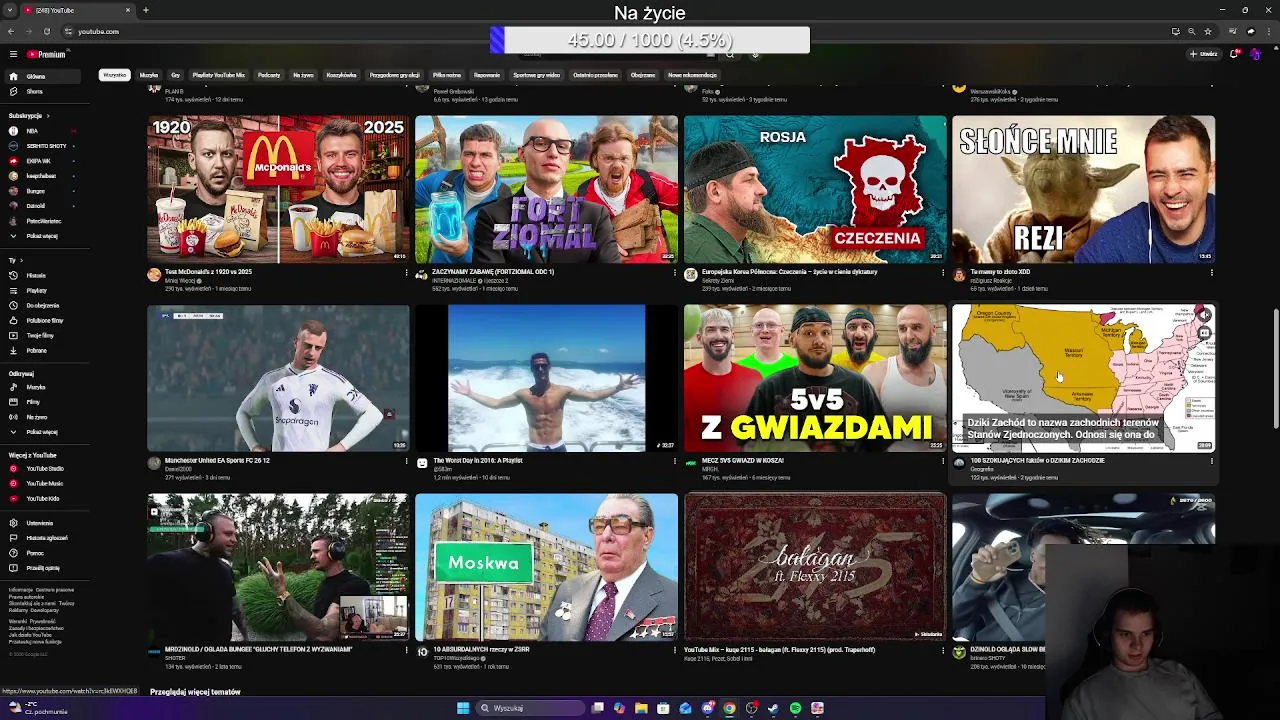Expand the Ty section header
Image resolution: width=1280 pixels, height=720 pixels.
click(15, 260)
